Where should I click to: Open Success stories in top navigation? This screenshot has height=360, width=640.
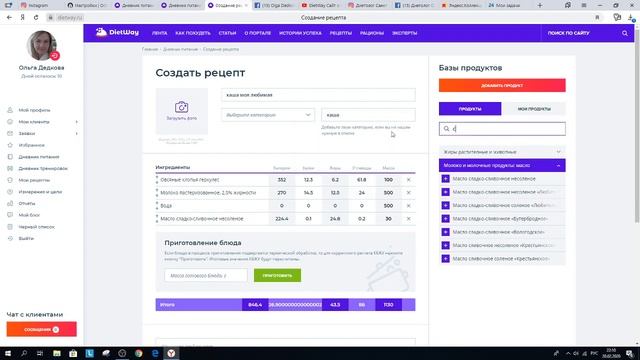point(300,33)
